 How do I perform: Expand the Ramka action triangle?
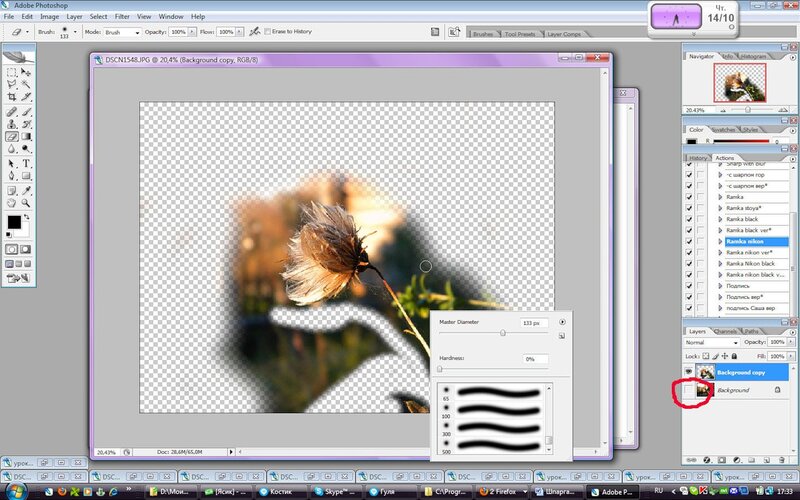[x=720, y=197]
